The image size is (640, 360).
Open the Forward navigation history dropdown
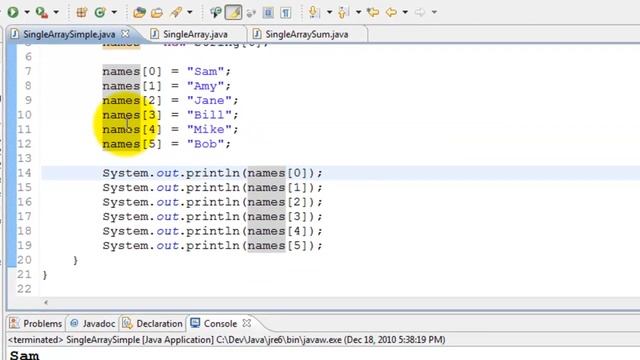434,12
